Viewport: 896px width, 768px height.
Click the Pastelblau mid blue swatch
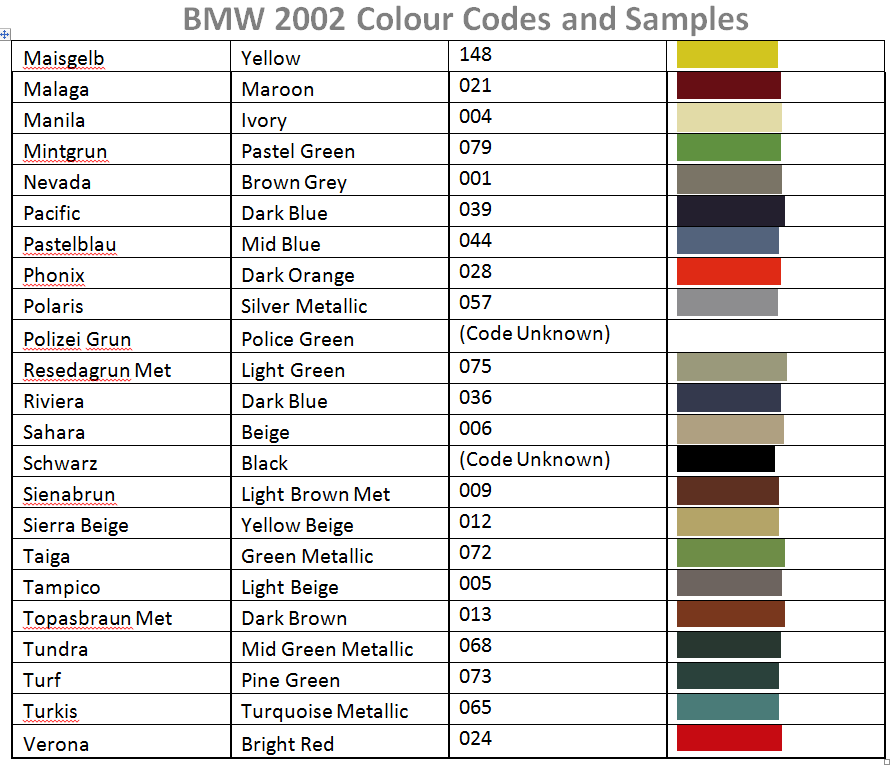(x=727, y=240)
